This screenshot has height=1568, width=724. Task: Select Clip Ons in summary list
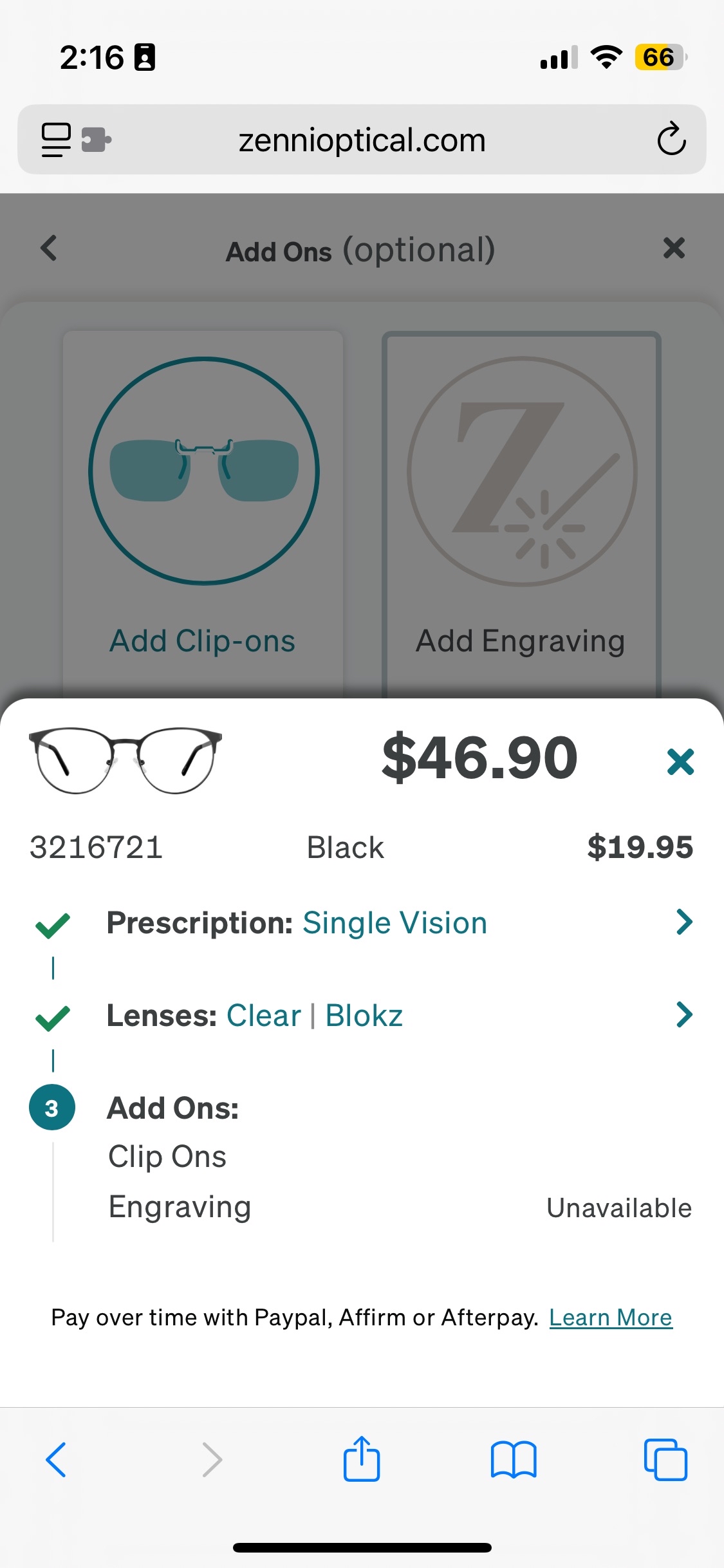(x=167, y=1157)
